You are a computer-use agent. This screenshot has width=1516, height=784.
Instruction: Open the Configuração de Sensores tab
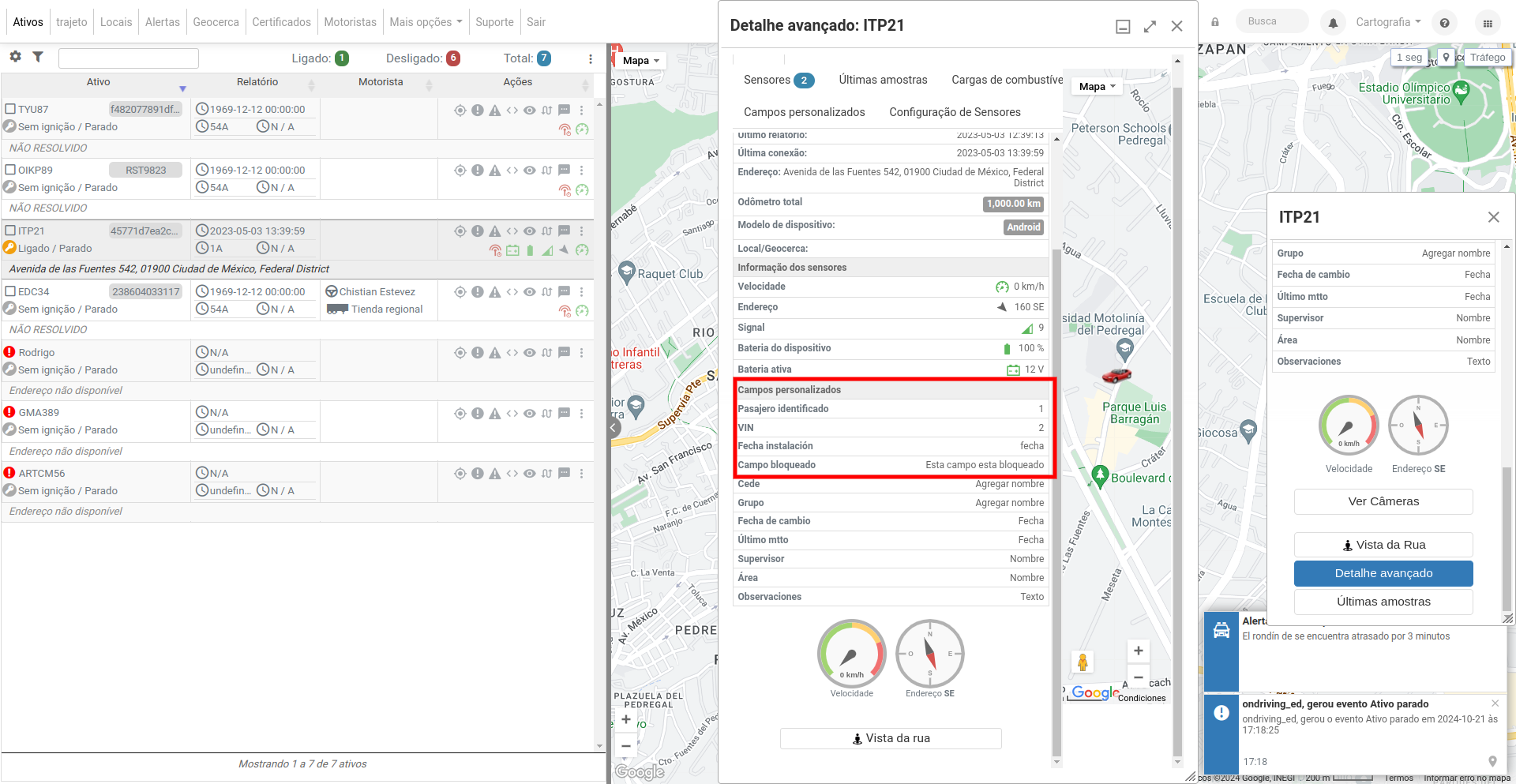pos(955,112)
